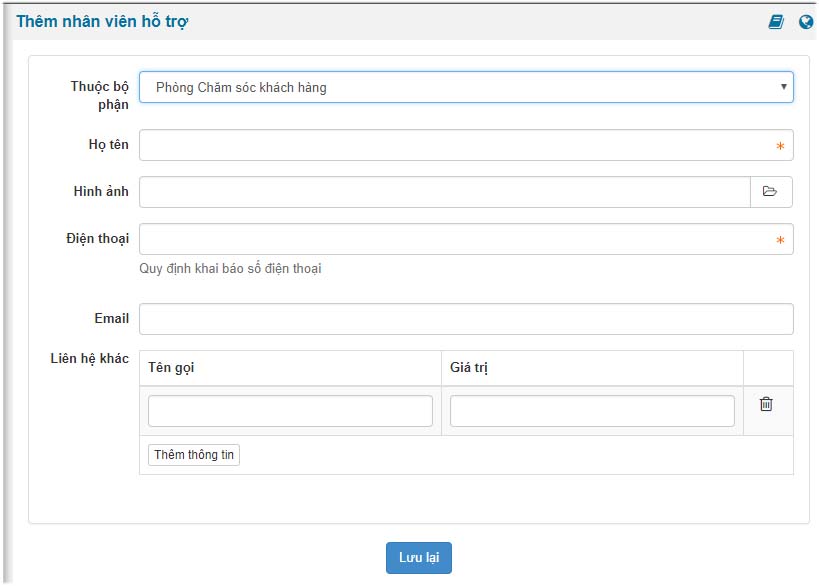
Task: Open Quy định khai báo số điện thoại link
Action: (x=230, y=268)
